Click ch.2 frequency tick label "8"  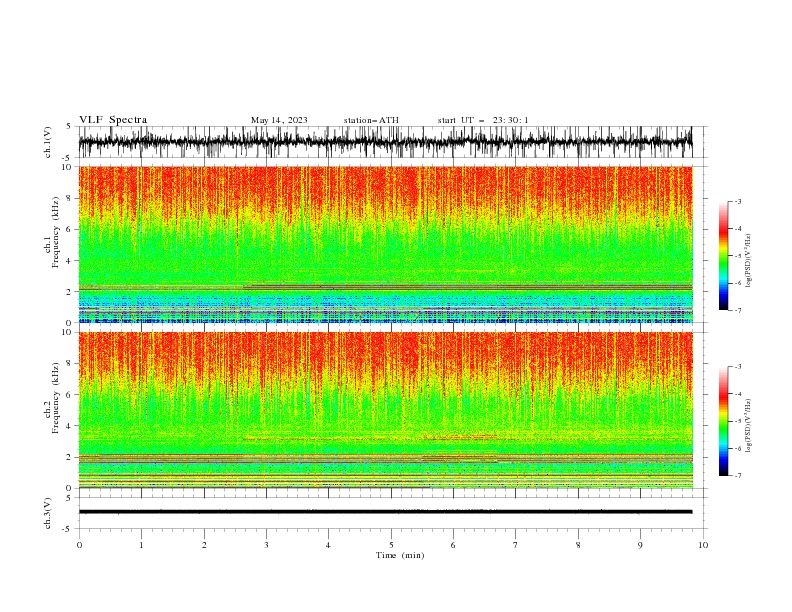[x=70, y=364]
